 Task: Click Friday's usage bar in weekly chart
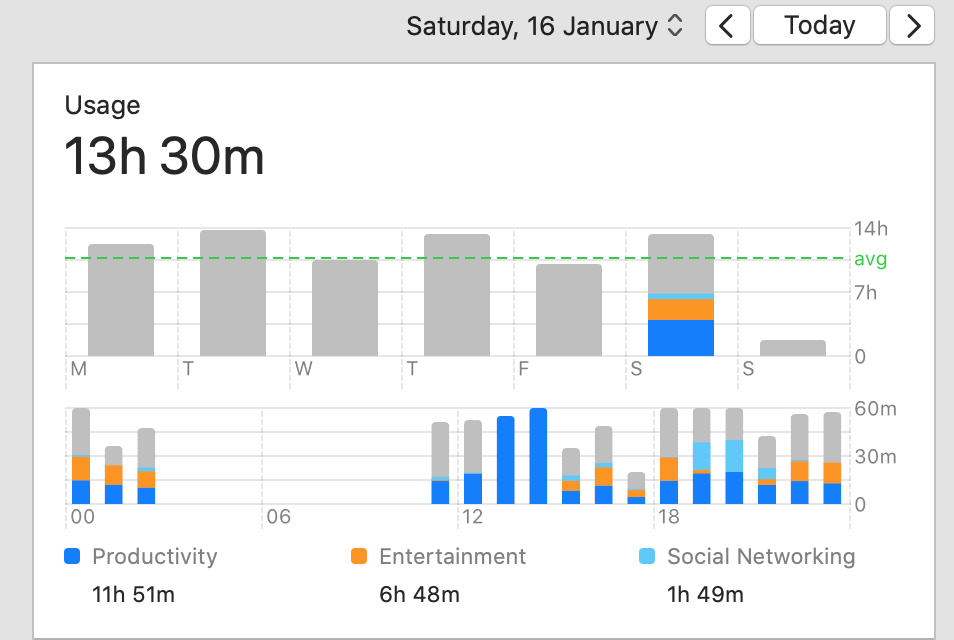(x=569, y=310)
